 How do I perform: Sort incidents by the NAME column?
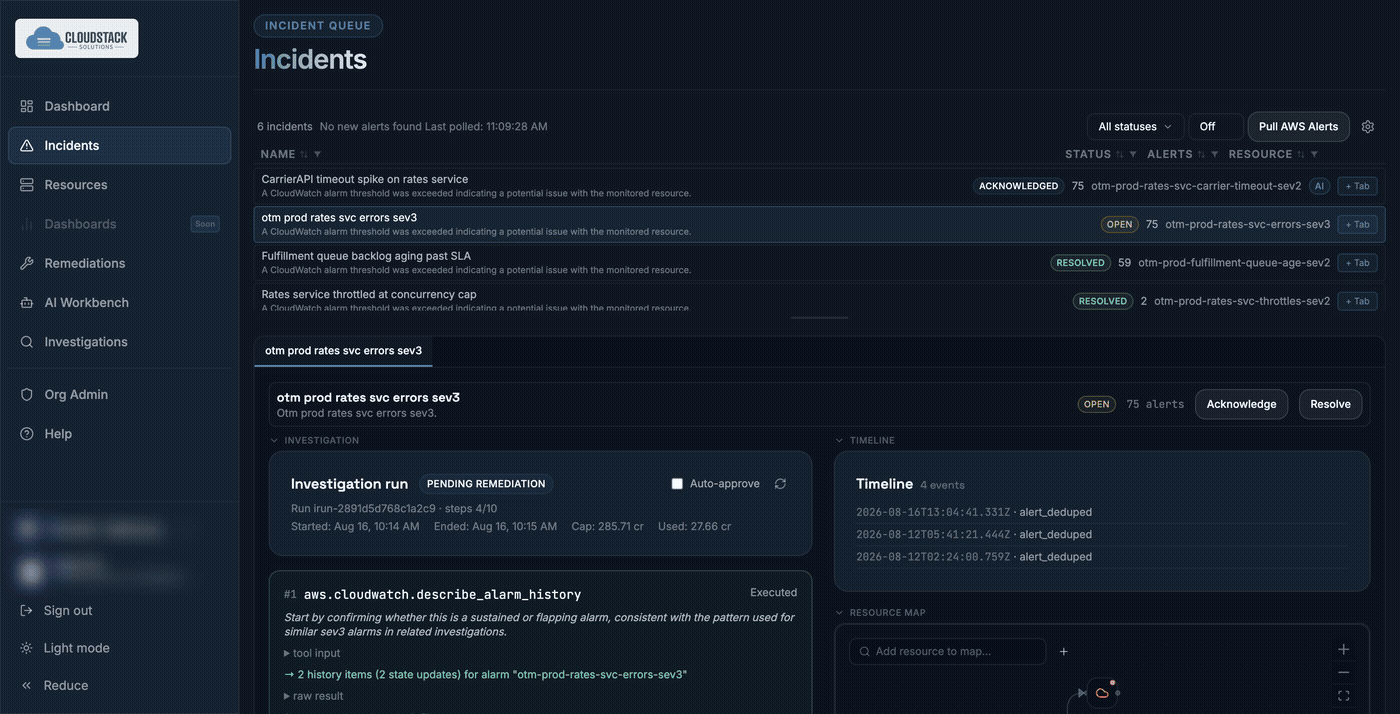pos(304,154)
